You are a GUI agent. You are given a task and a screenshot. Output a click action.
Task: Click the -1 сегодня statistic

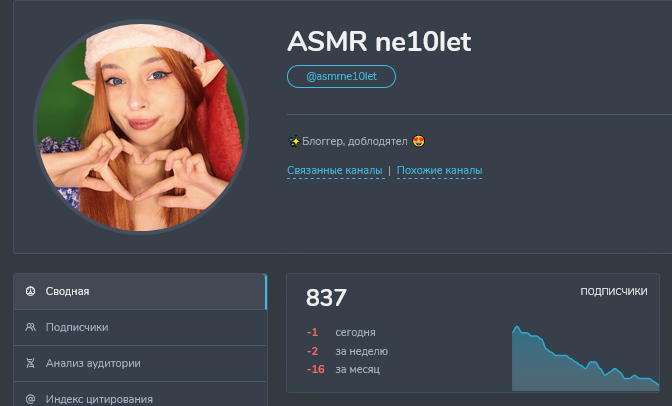pyautogui.click(x=341, y=332)
